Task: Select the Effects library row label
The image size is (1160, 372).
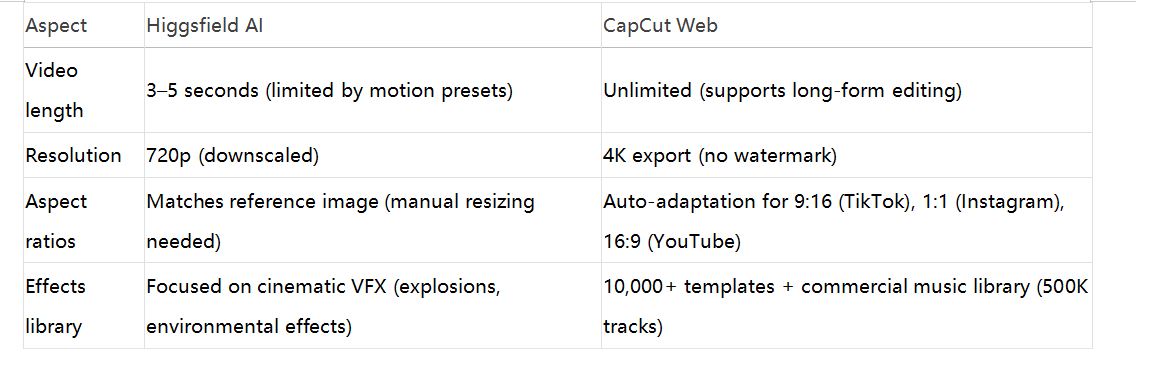Action: (84, 305)
